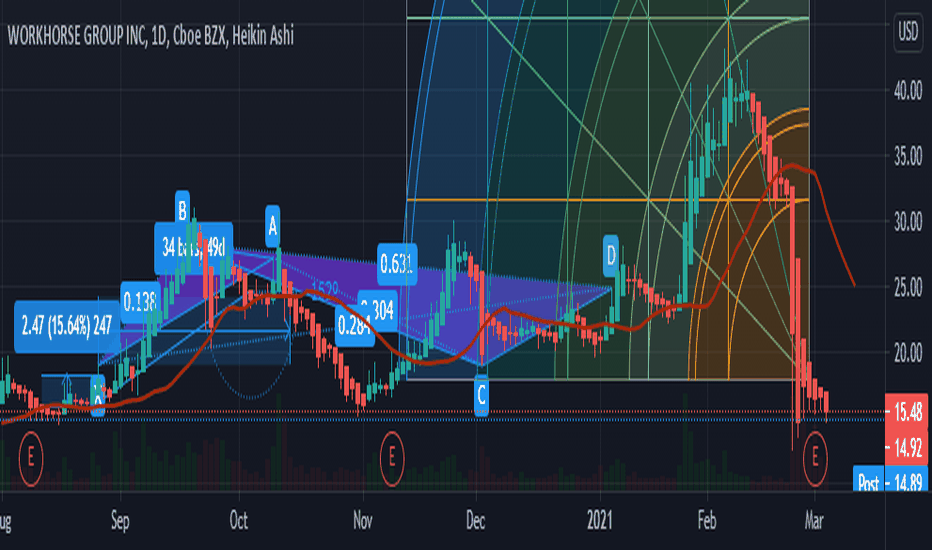
Task: Select the B pattern point label
Action: (x=182, y=210)
